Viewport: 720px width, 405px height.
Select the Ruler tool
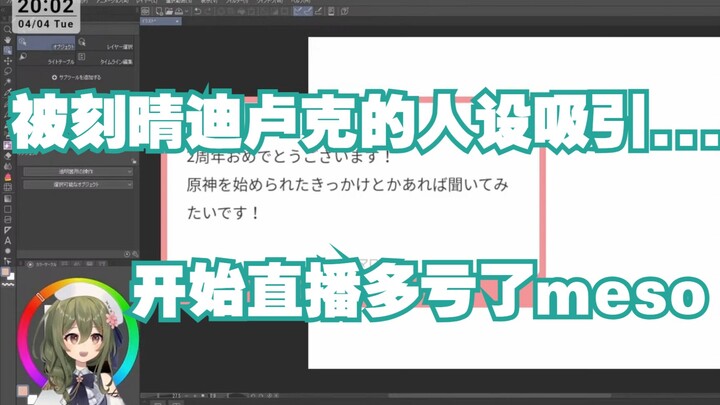[x=7, y=230]
